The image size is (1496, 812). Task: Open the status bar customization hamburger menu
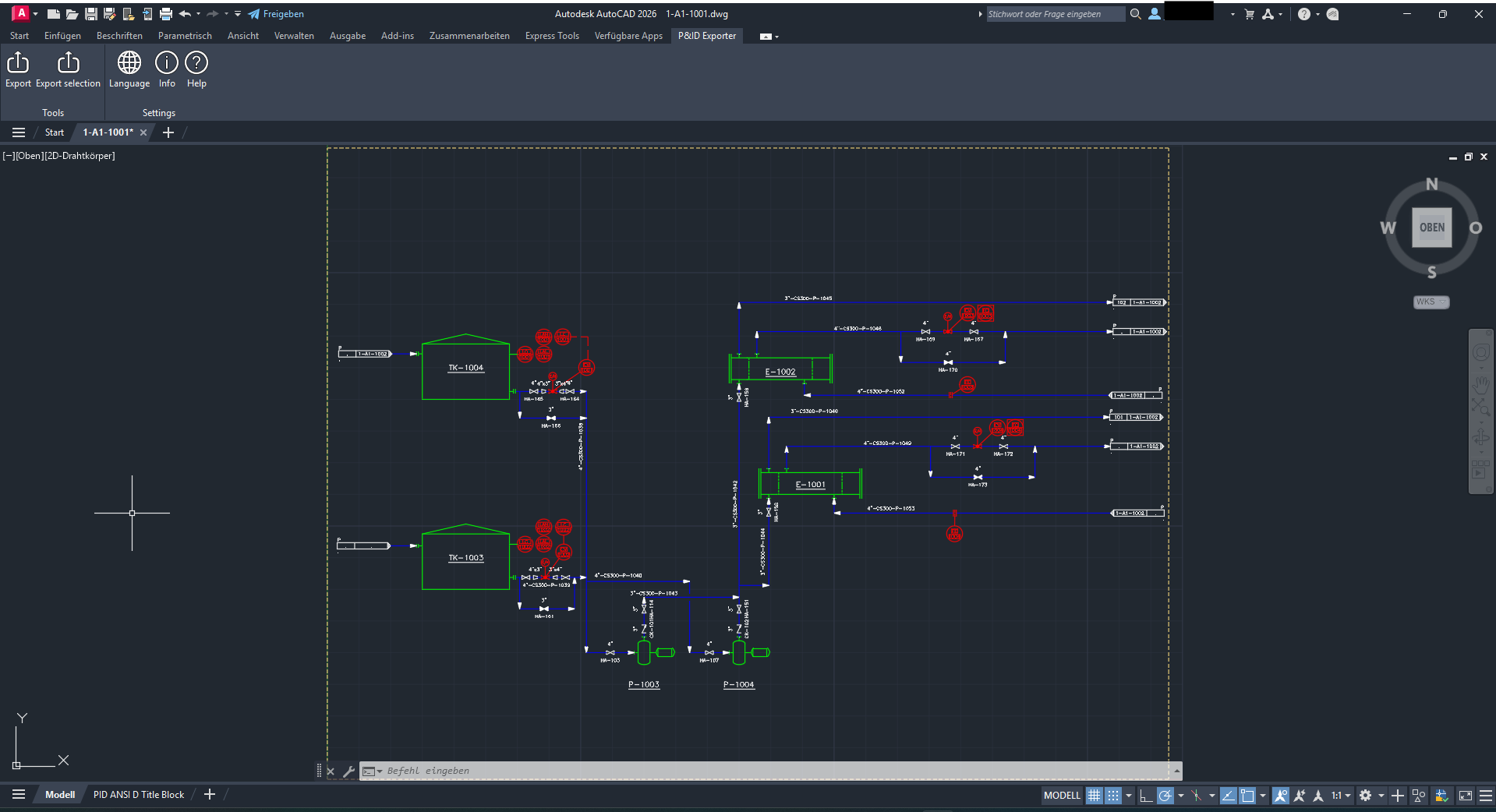(1486, 795)
